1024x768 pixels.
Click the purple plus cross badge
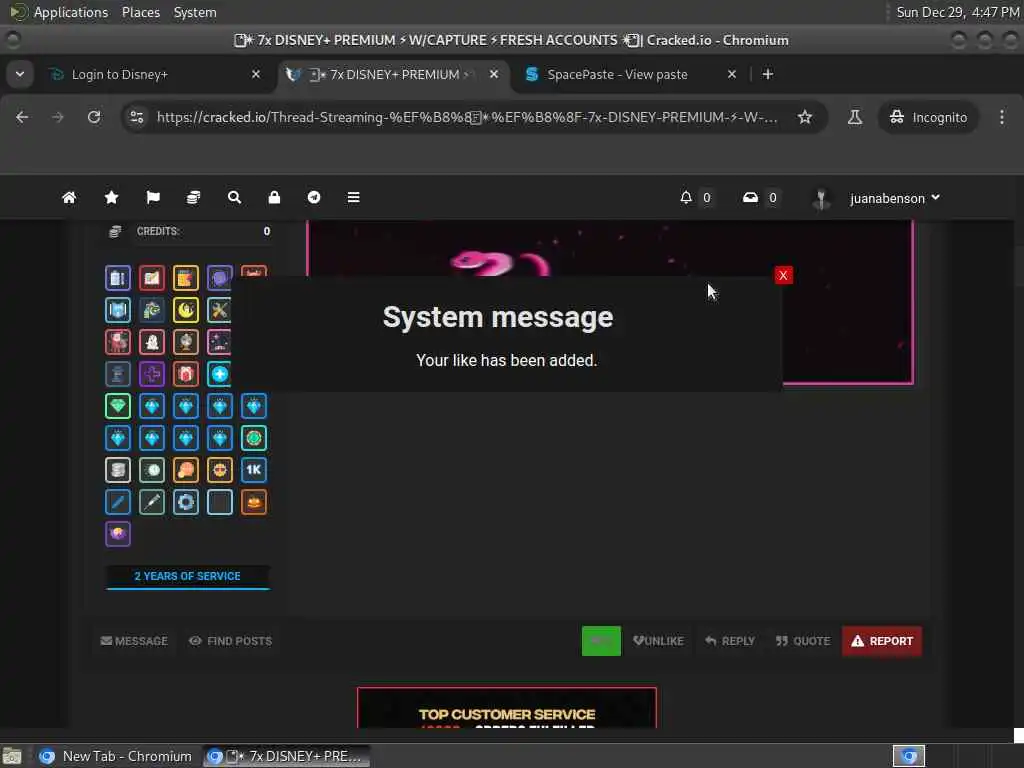click(152, 374)
